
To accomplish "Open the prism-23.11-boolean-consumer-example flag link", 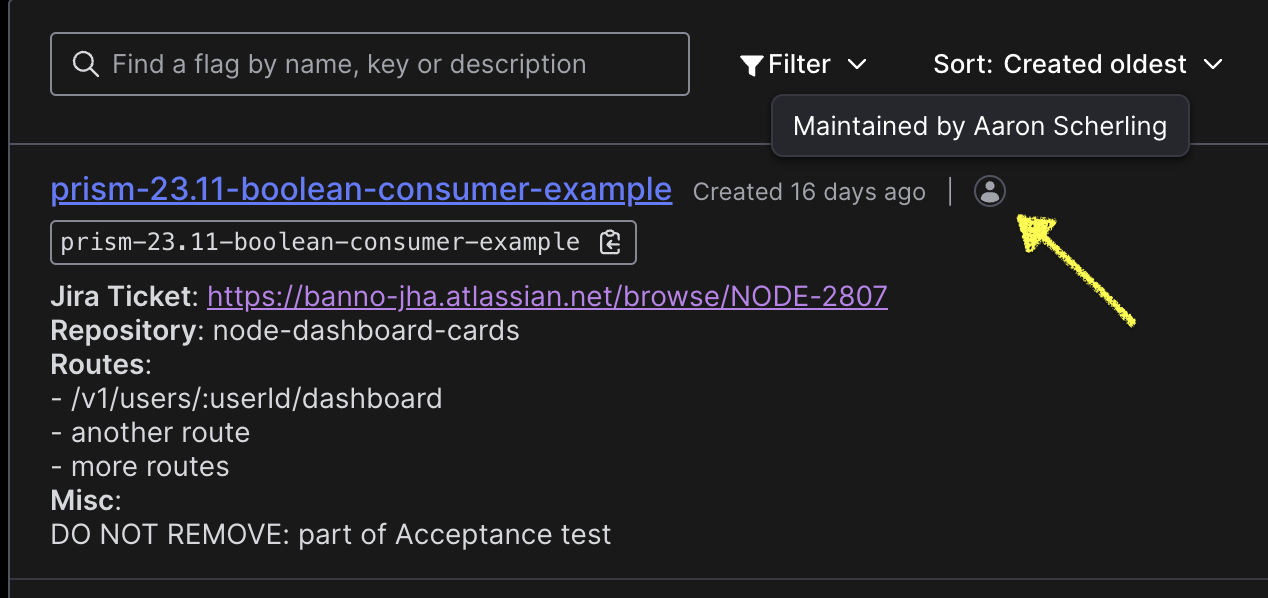I will [361, 189].
